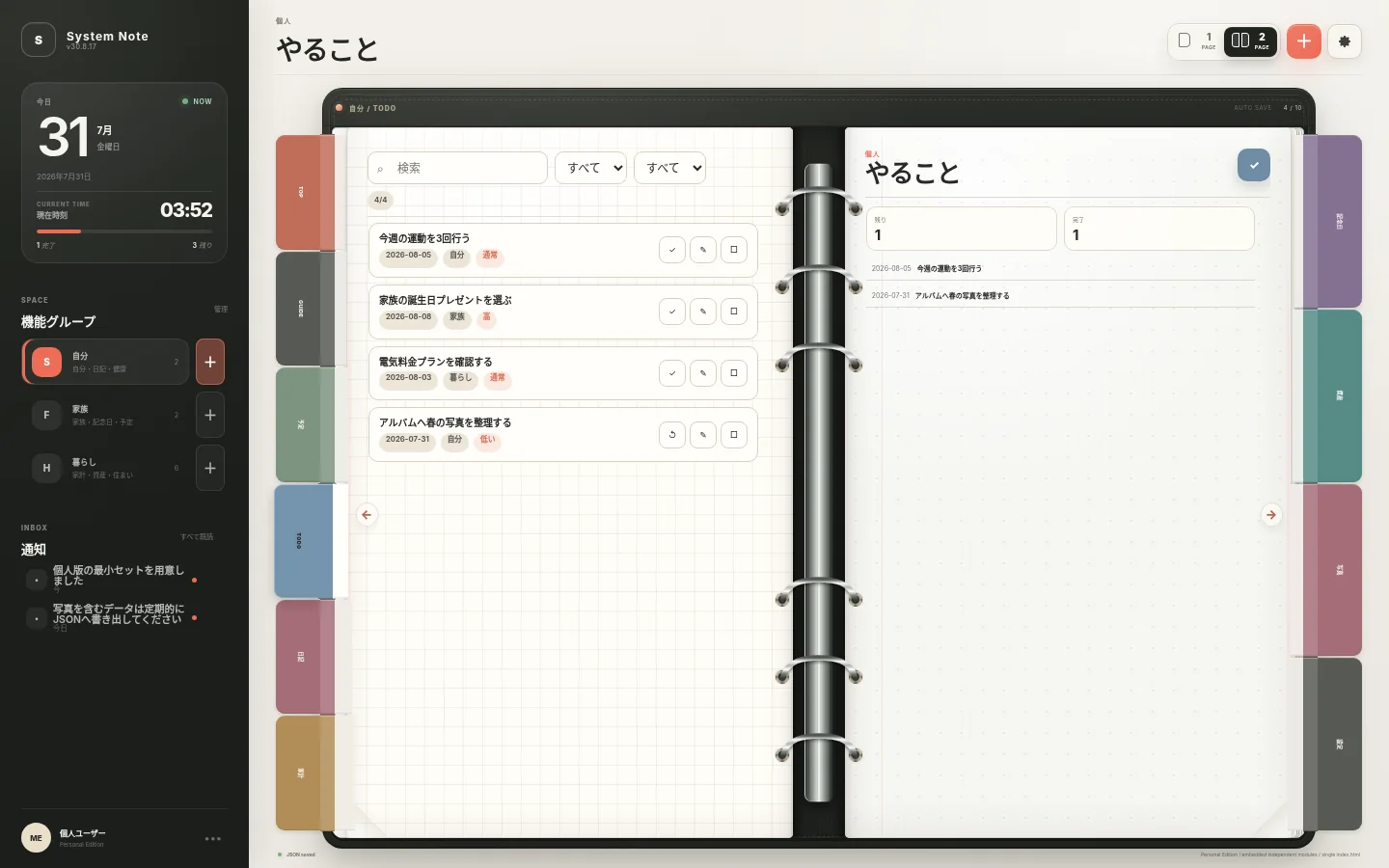Undo completion of アルバムへ春の写真を整理する
The height and width of the screenshot is (868, 1389).
pyautogui.click(x=672, y=435)
